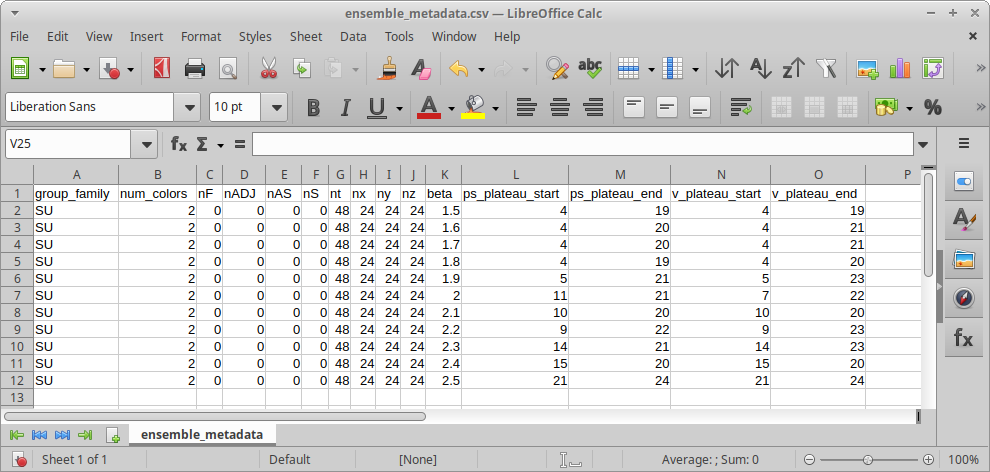
Task: Align cell content left
Action: pos(527,107)
